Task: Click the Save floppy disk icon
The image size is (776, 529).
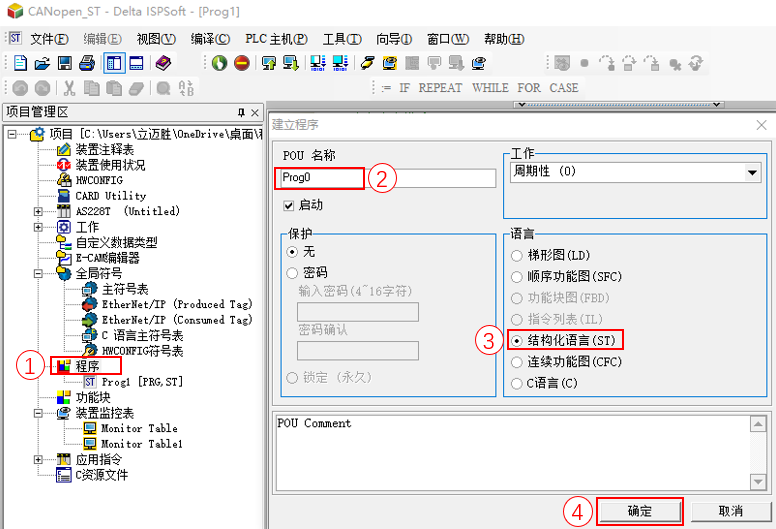Action: coord(65,63)
